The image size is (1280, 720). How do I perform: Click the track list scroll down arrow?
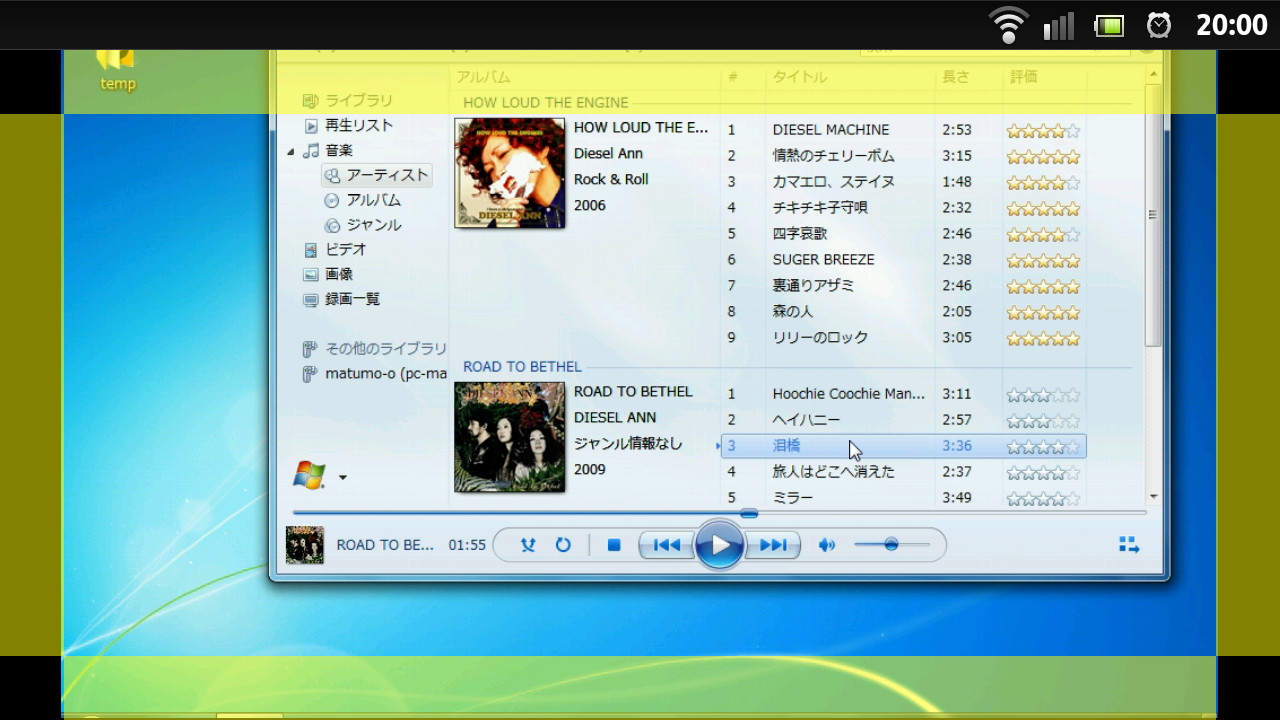point(1153,497)
